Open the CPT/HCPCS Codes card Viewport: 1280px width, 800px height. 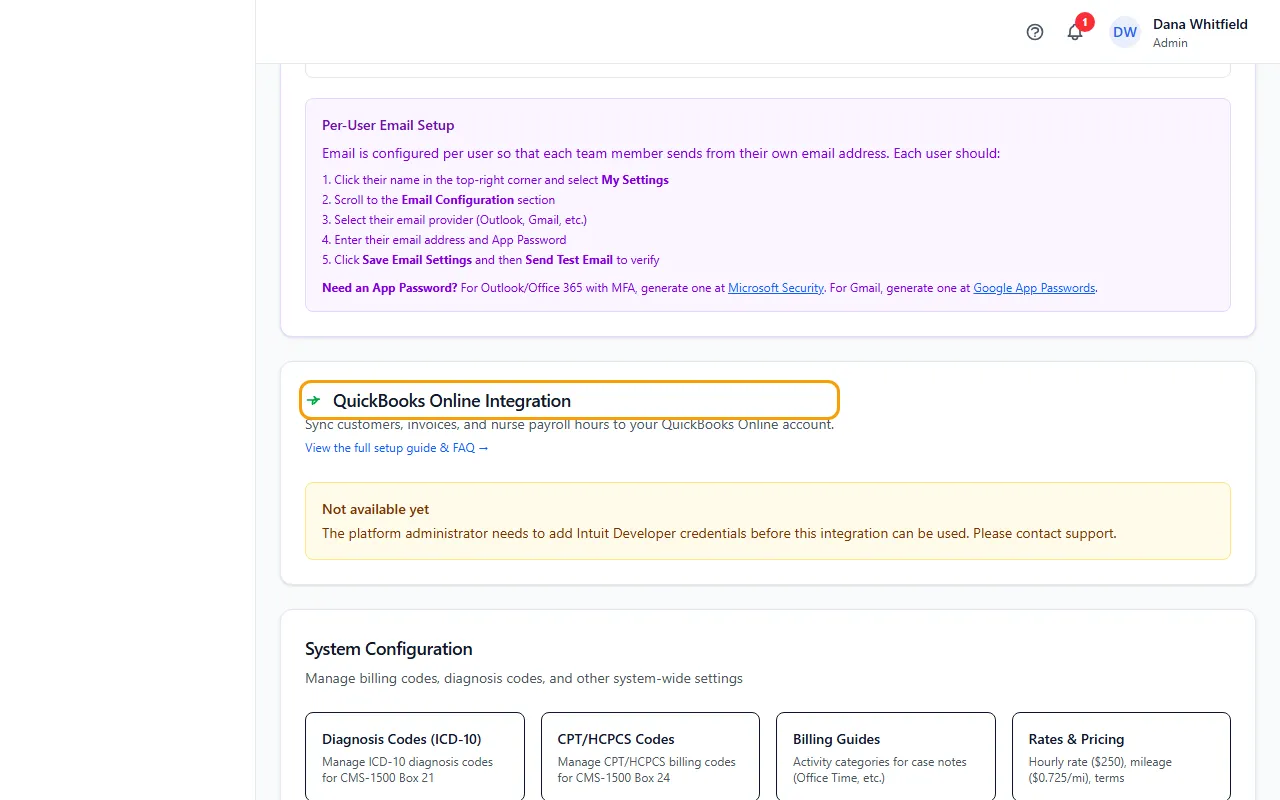(650, 756)
